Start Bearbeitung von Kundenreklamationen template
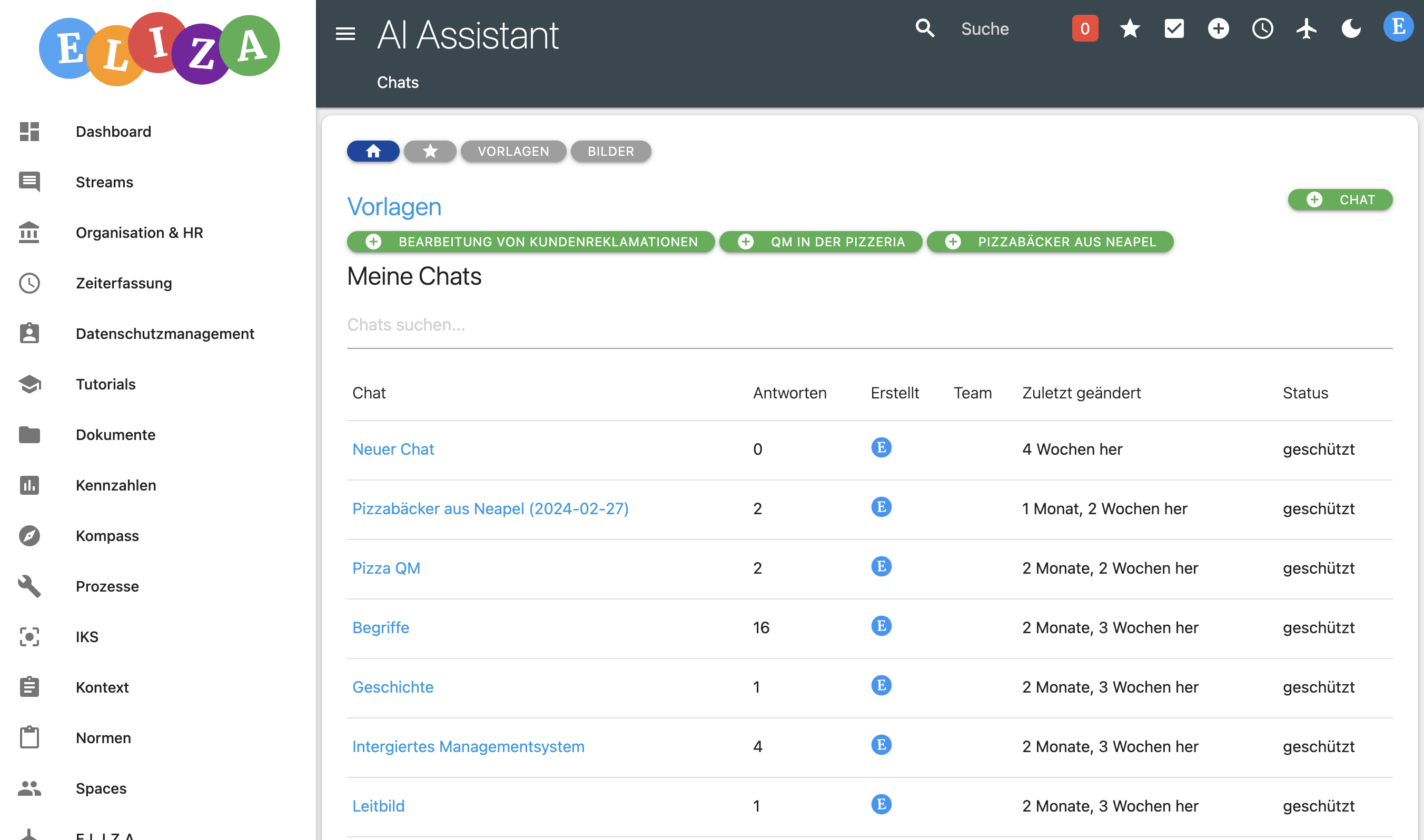1424x840 pixels. (530, 242)
